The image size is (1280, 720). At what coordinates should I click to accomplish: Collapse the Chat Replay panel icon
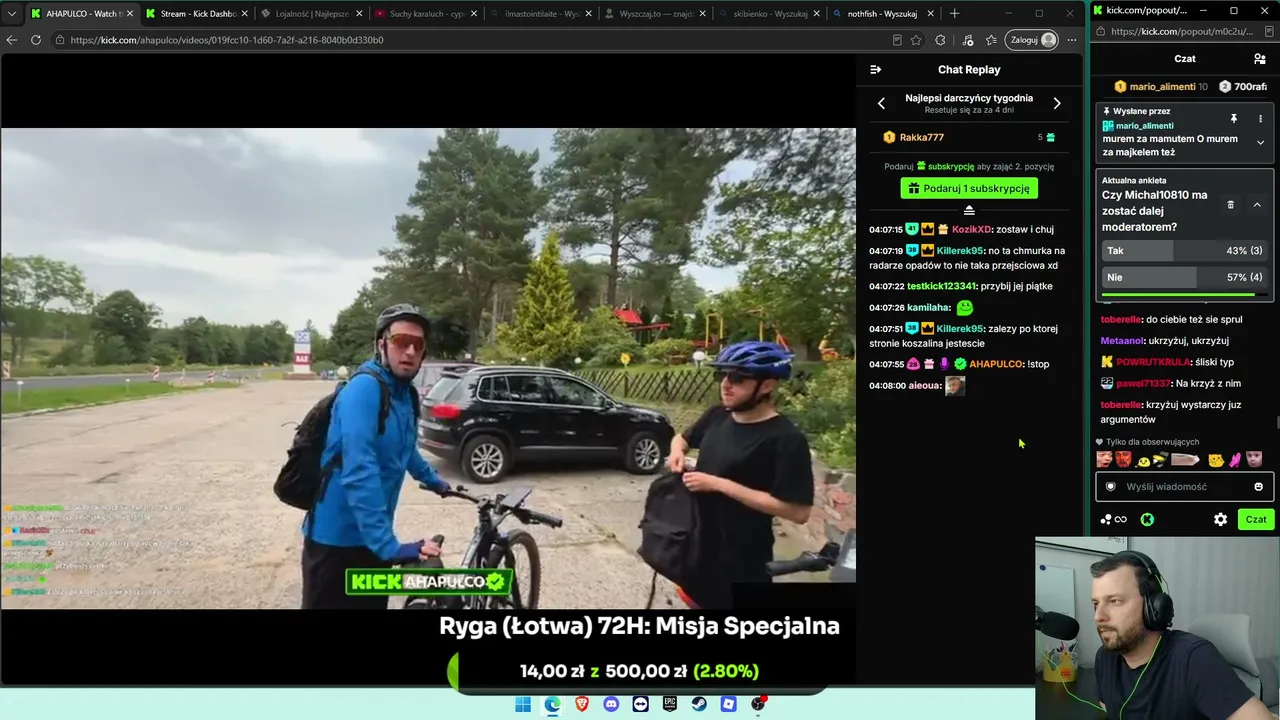tap(876, 70)
